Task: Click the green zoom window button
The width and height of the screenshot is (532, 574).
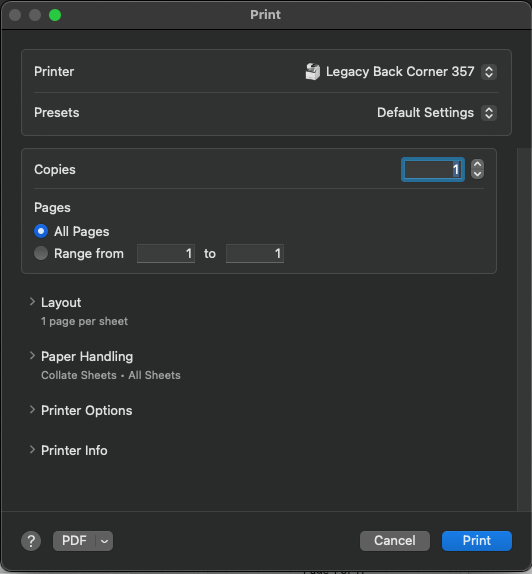Action: point(55,15)
